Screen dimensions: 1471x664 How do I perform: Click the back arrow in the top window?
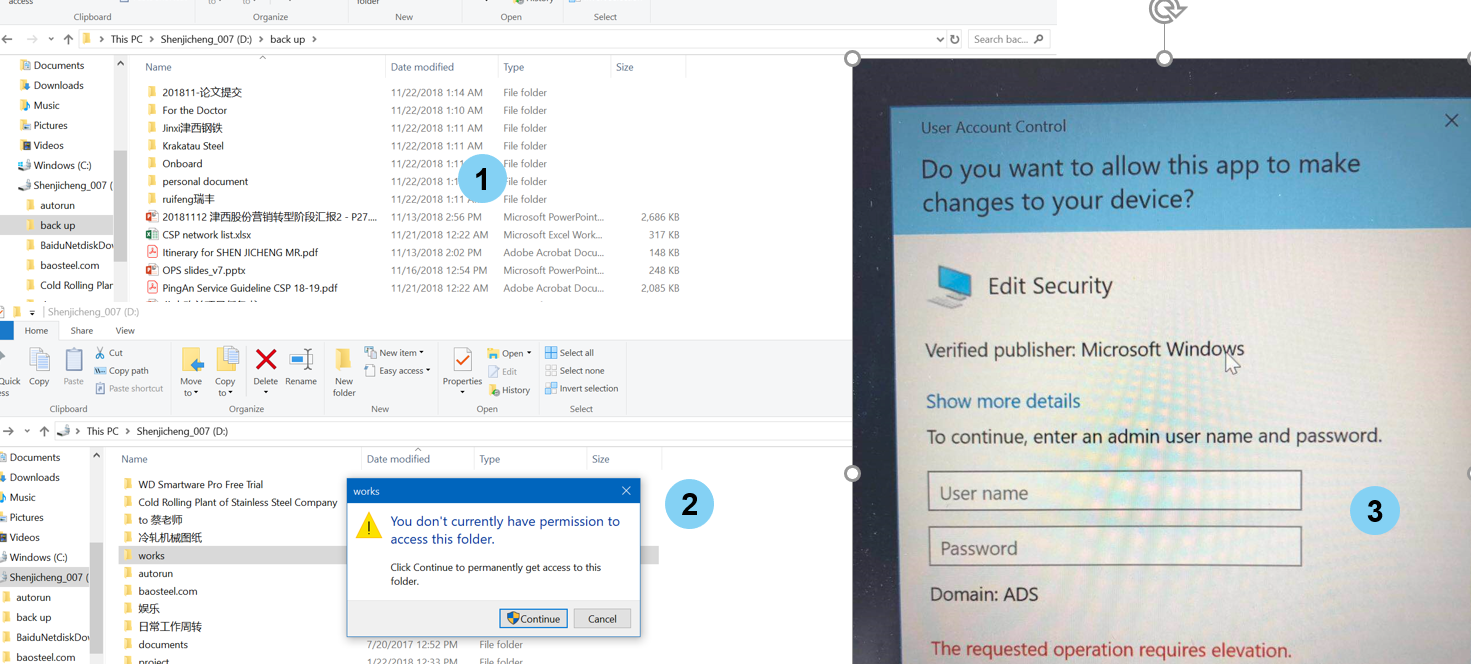coord(7,39)
